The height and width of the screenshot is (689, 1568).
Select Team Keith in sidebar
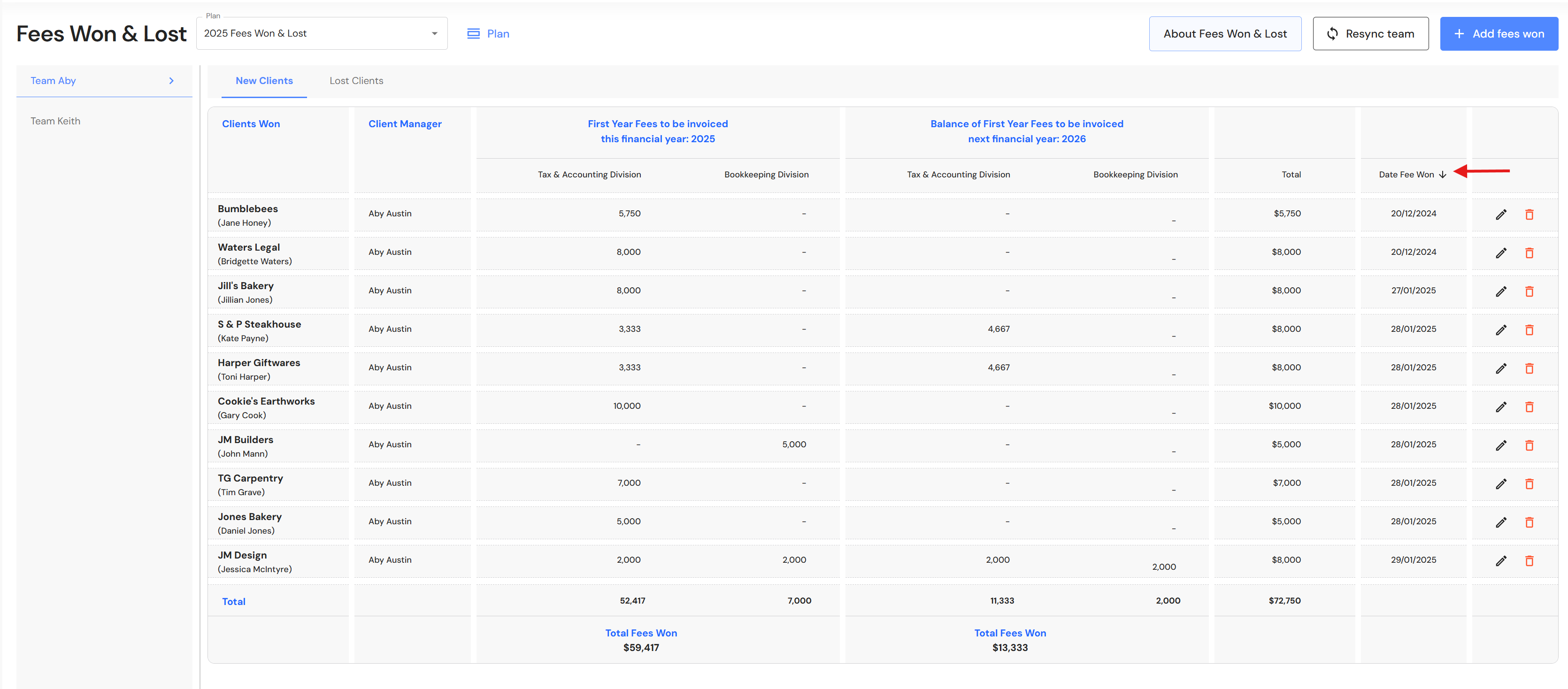pyautogui.click(x=55, y=121)
